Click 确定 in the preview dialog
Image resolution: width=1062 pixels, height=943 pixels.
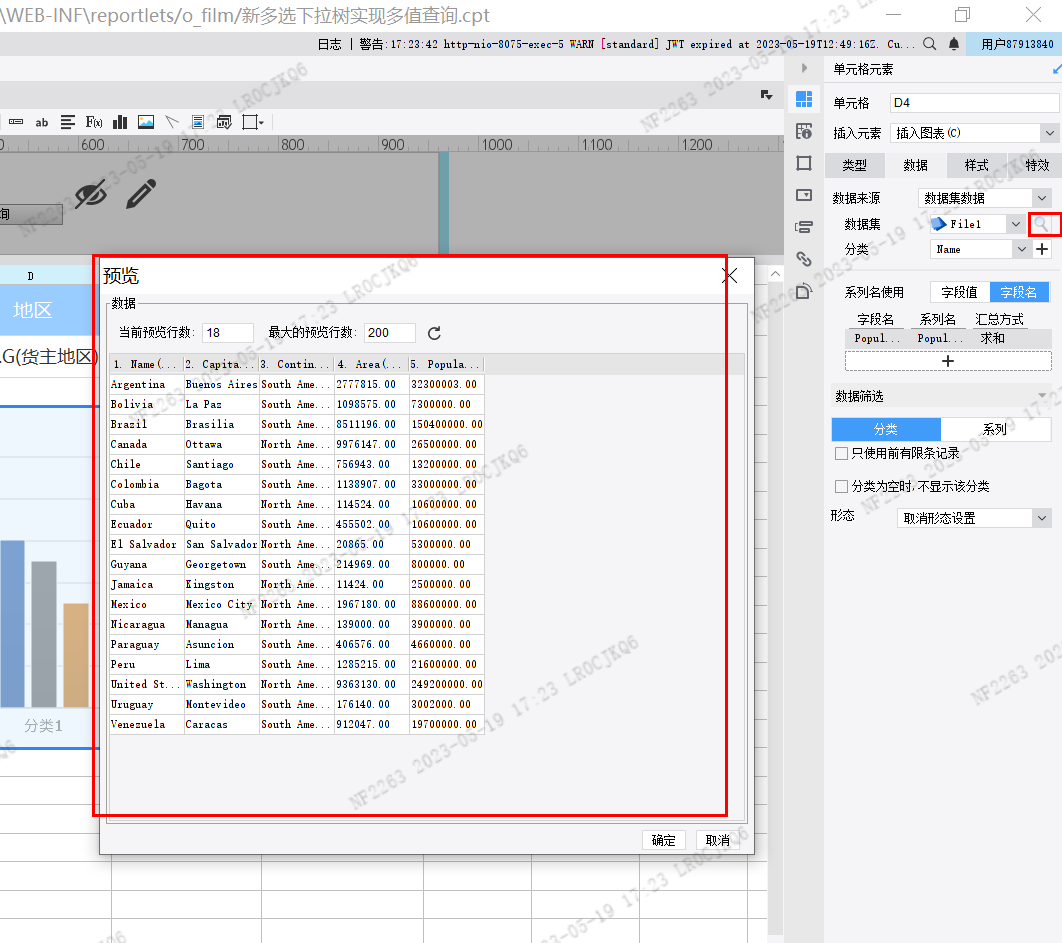click(664, 841)
